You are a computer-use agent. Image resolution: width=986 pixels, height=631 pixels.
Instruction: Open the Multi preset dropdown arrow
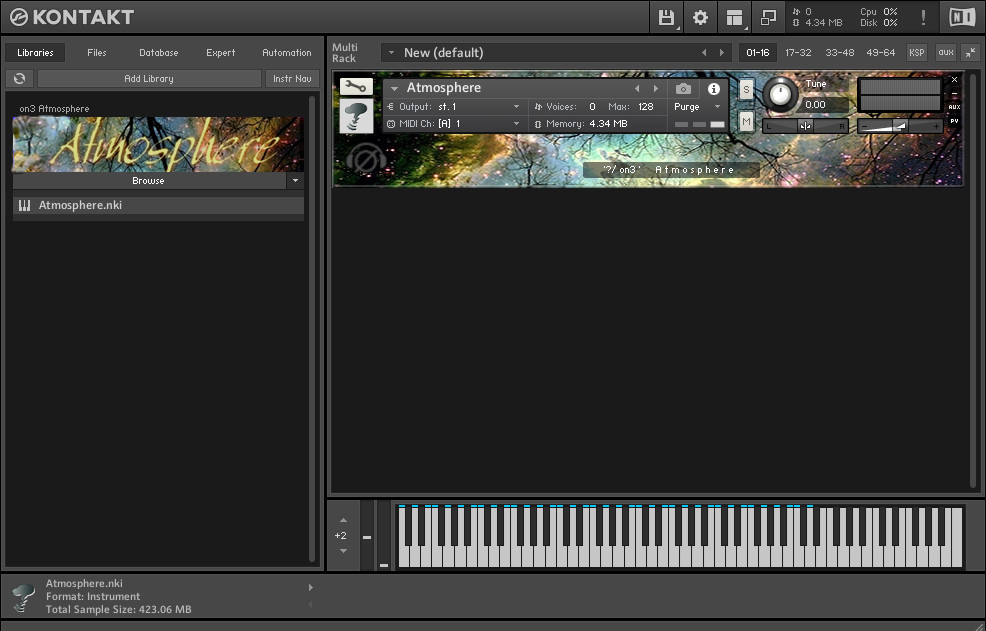click(391, 53)
